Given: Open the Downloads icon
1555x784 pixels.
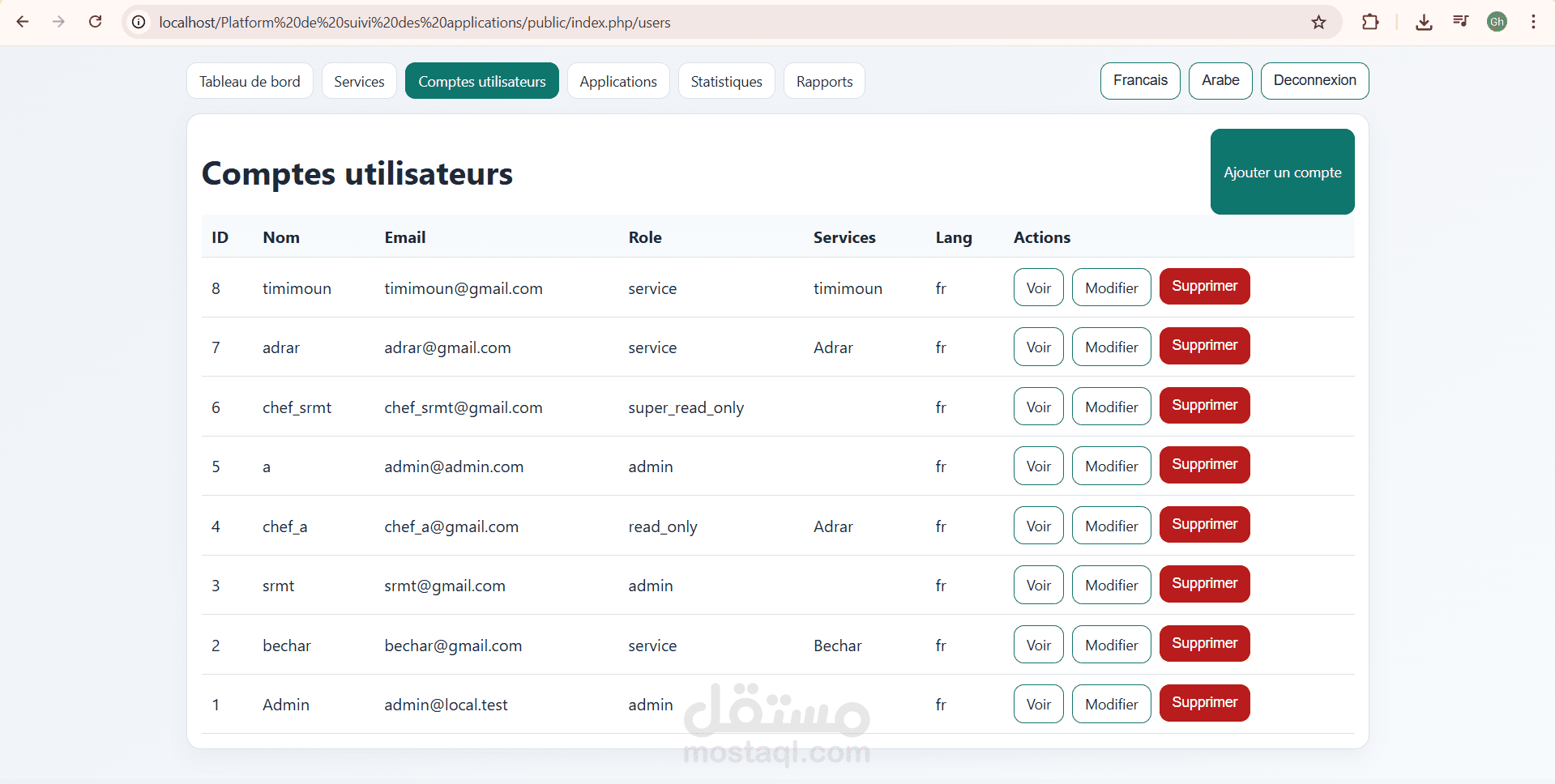Looking at the screenshot, I should click(1424, 22).
